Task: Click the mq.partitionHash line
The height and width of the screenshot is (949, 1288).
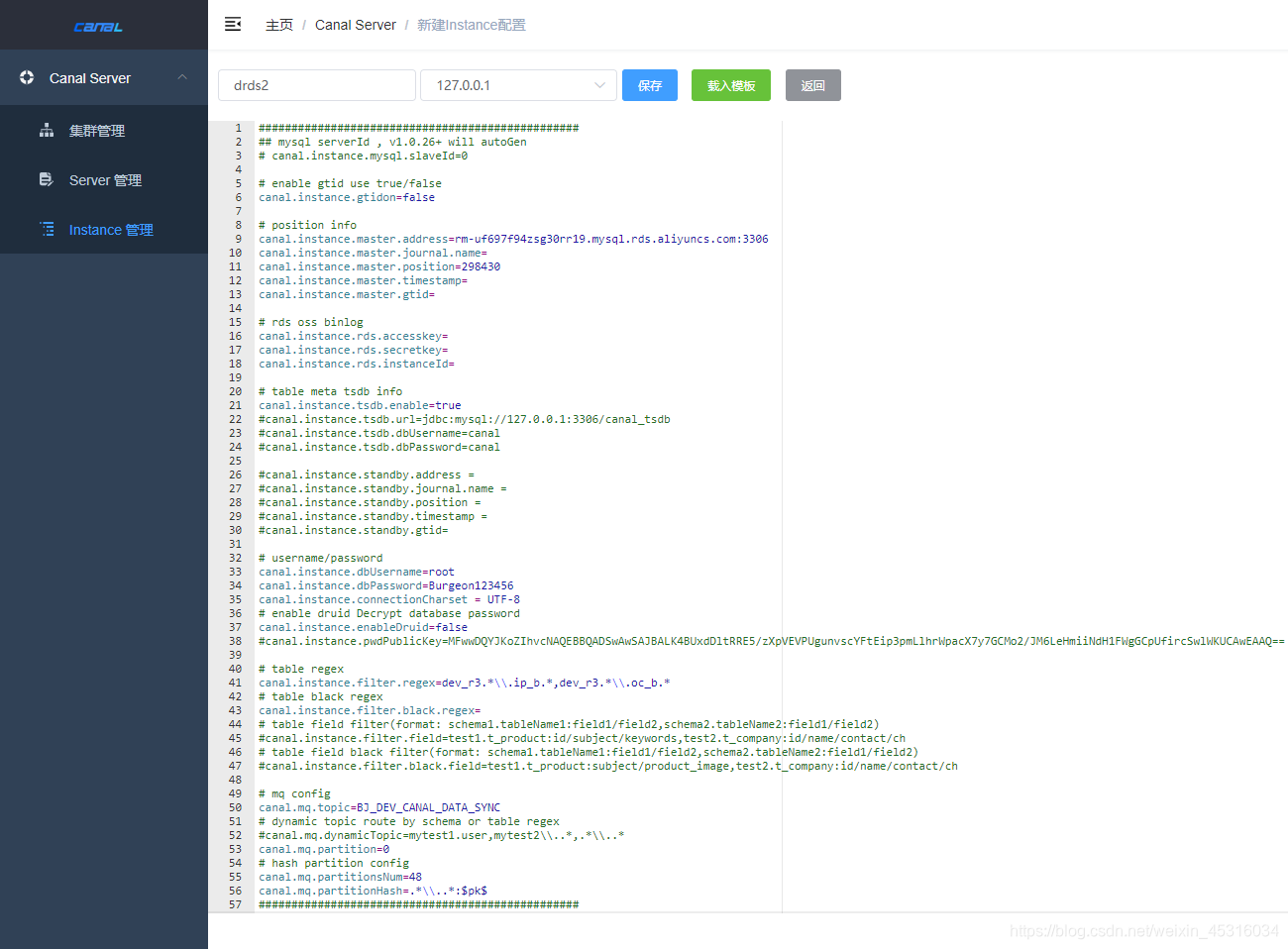Action: (x=373, y=891)
